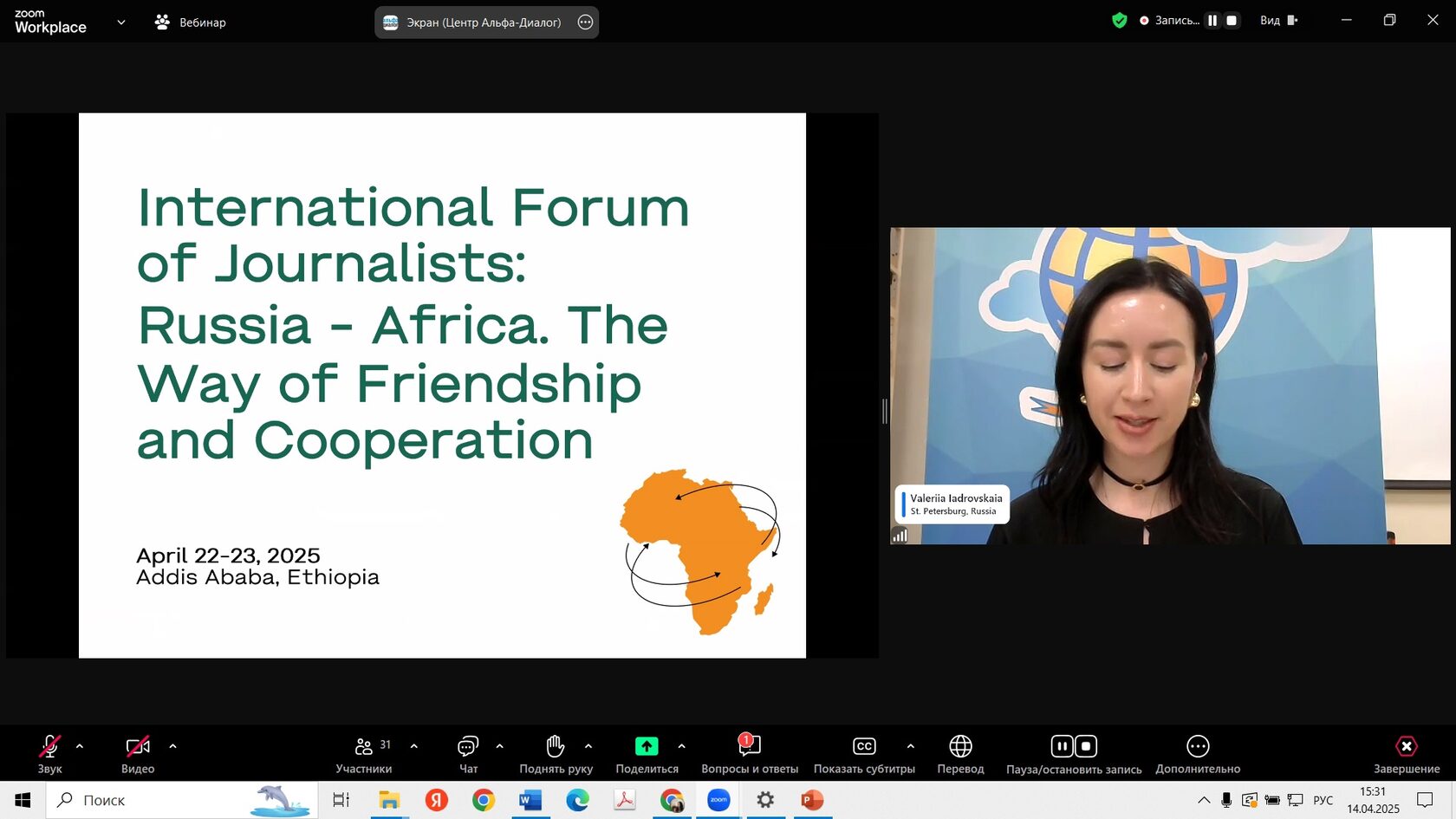
Task: Turn on camera with Видео button
Action: point(138,753)
